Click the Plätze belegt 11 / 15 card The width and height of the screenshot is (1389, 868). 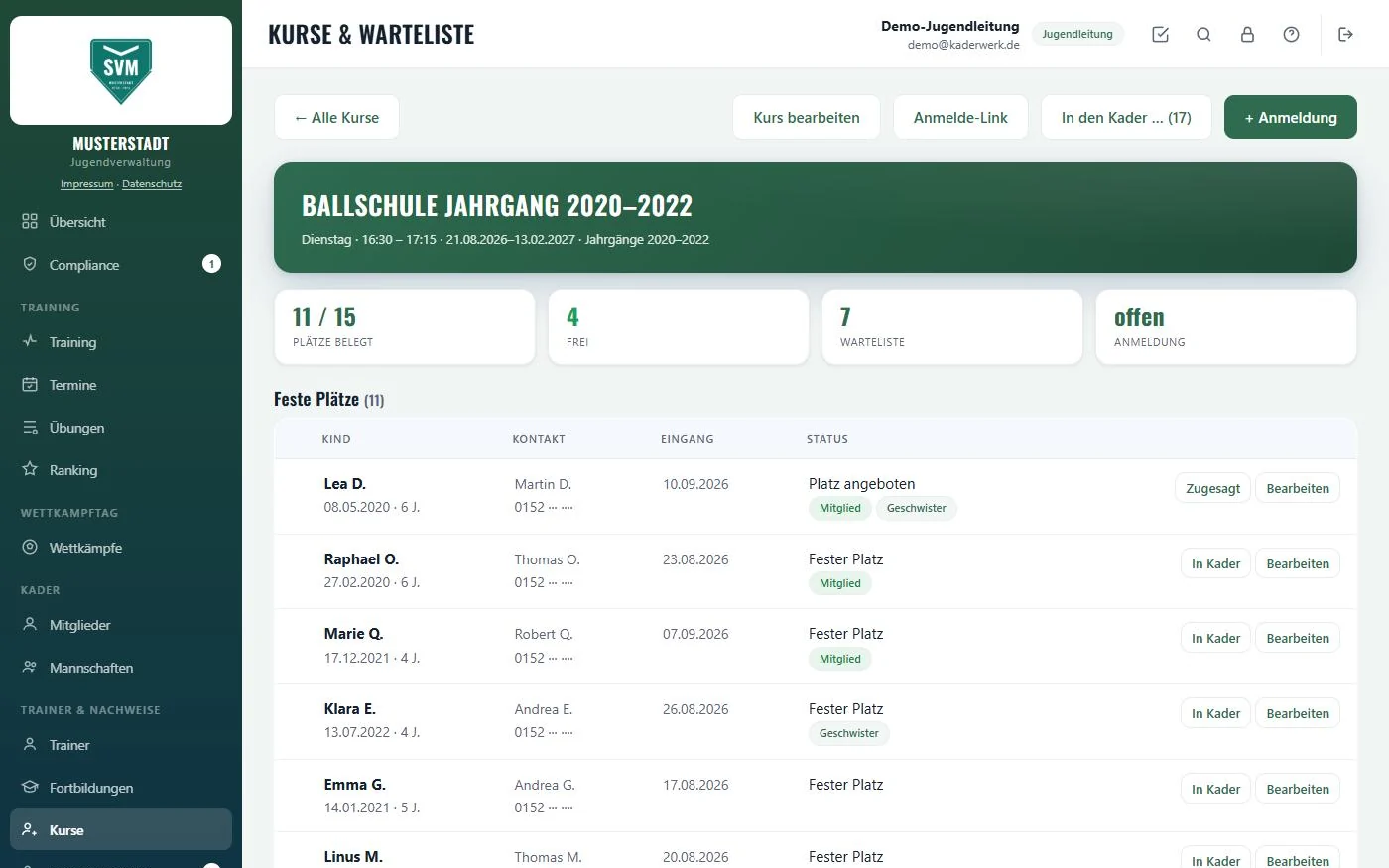tap(404, 327)
